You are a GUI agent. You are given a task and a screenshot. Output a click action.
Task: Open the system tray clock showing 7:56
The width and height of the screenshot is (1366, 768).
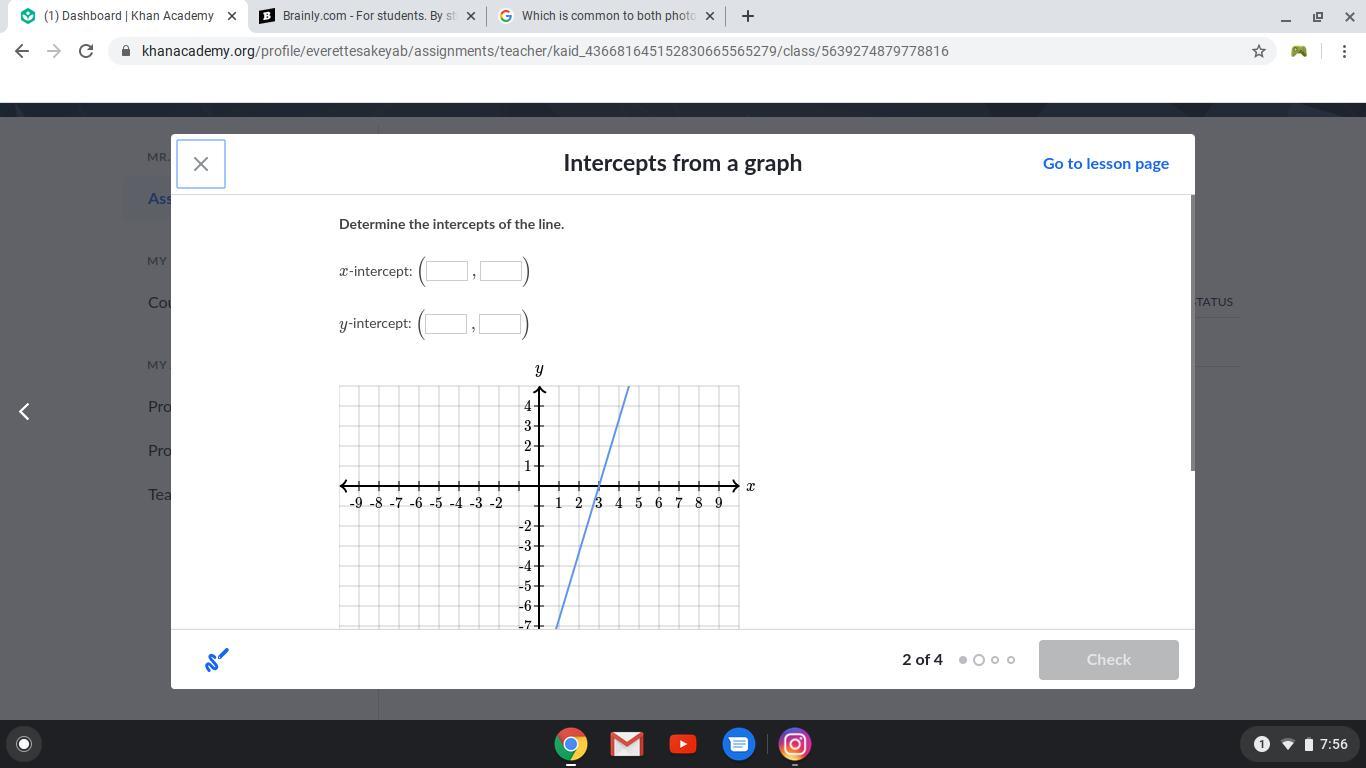1334,744
